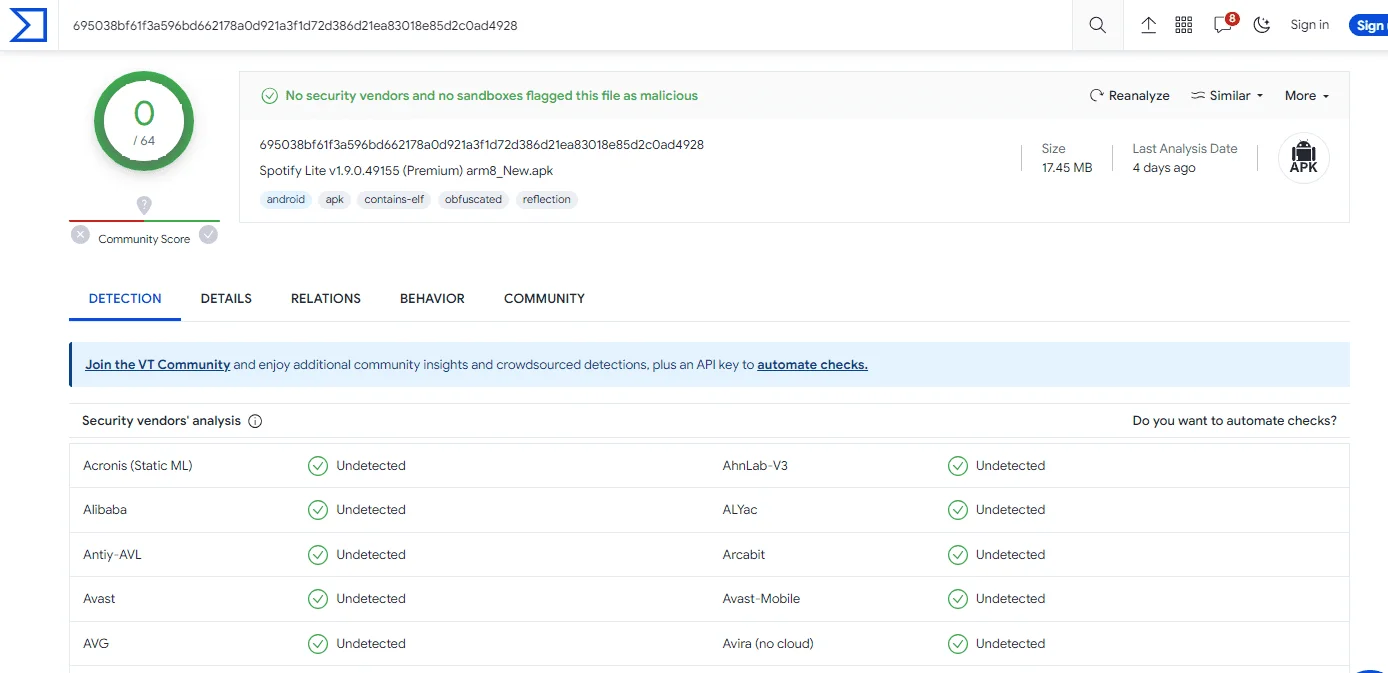Vote positive with the check community icon

pyautogui.click(x=208, y=235)
